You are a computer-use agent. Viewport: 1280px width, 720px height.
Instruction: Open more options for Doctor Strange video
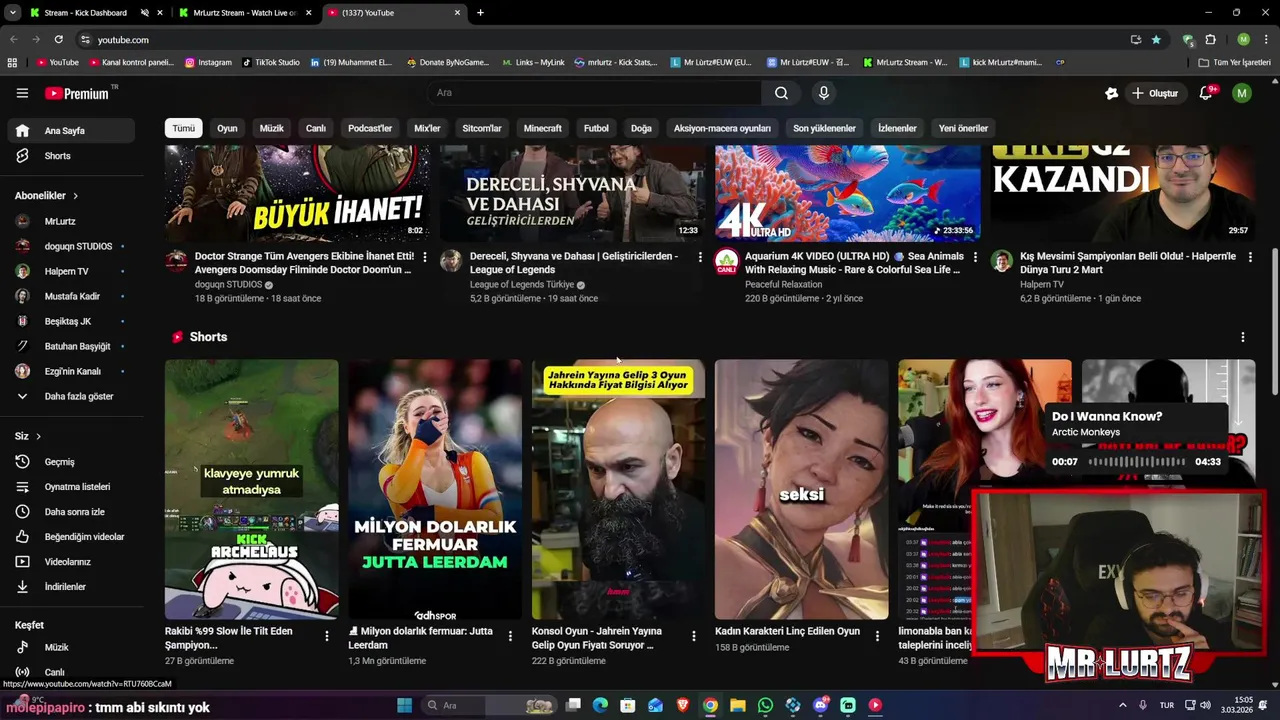click(x=425, y=257)
